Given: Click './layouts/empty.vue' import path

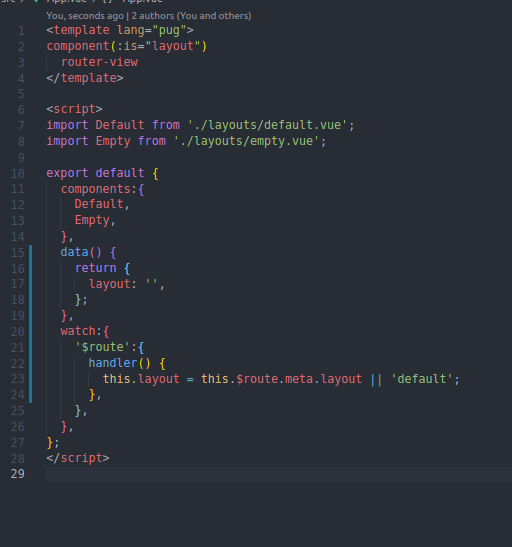Looking at the screenshot, I should pos(246,141).
